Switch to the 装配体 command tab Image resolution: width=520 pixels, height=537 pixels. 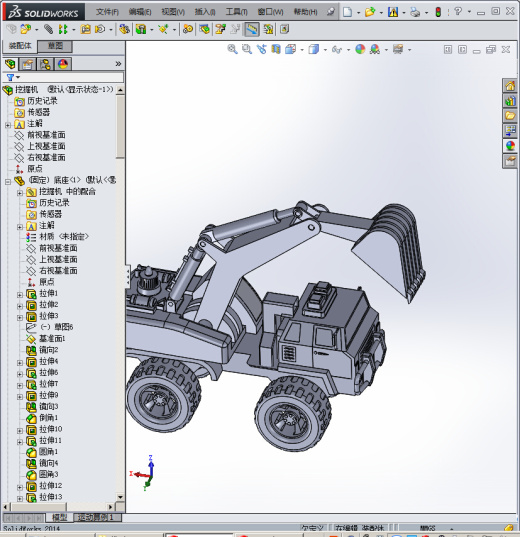20,46
